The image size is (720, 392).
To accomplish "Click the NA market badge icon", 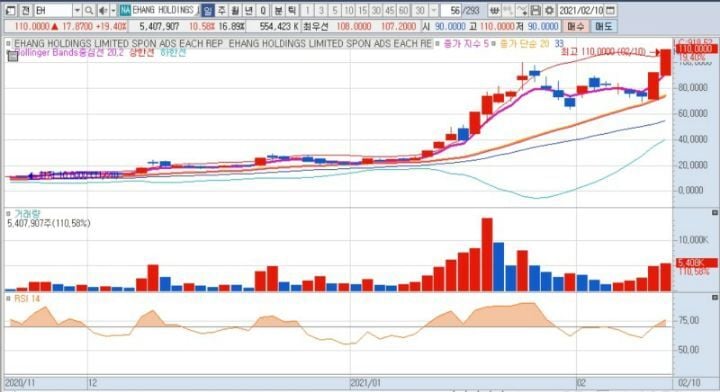I will [124, 10].
